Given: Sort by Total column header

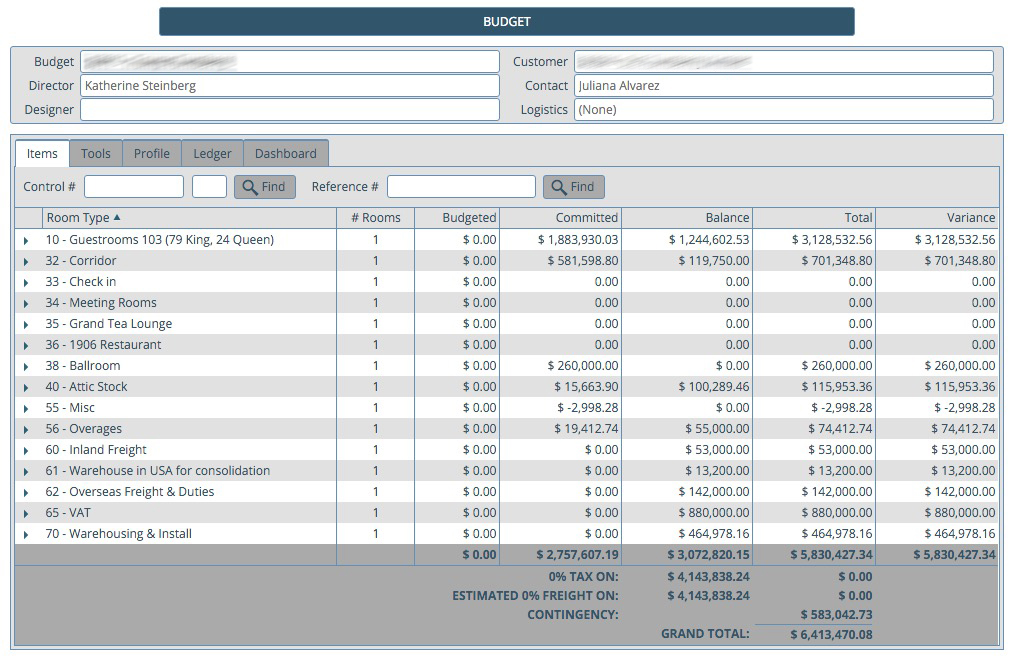Looking at the screenshot, I should (814, 218).
